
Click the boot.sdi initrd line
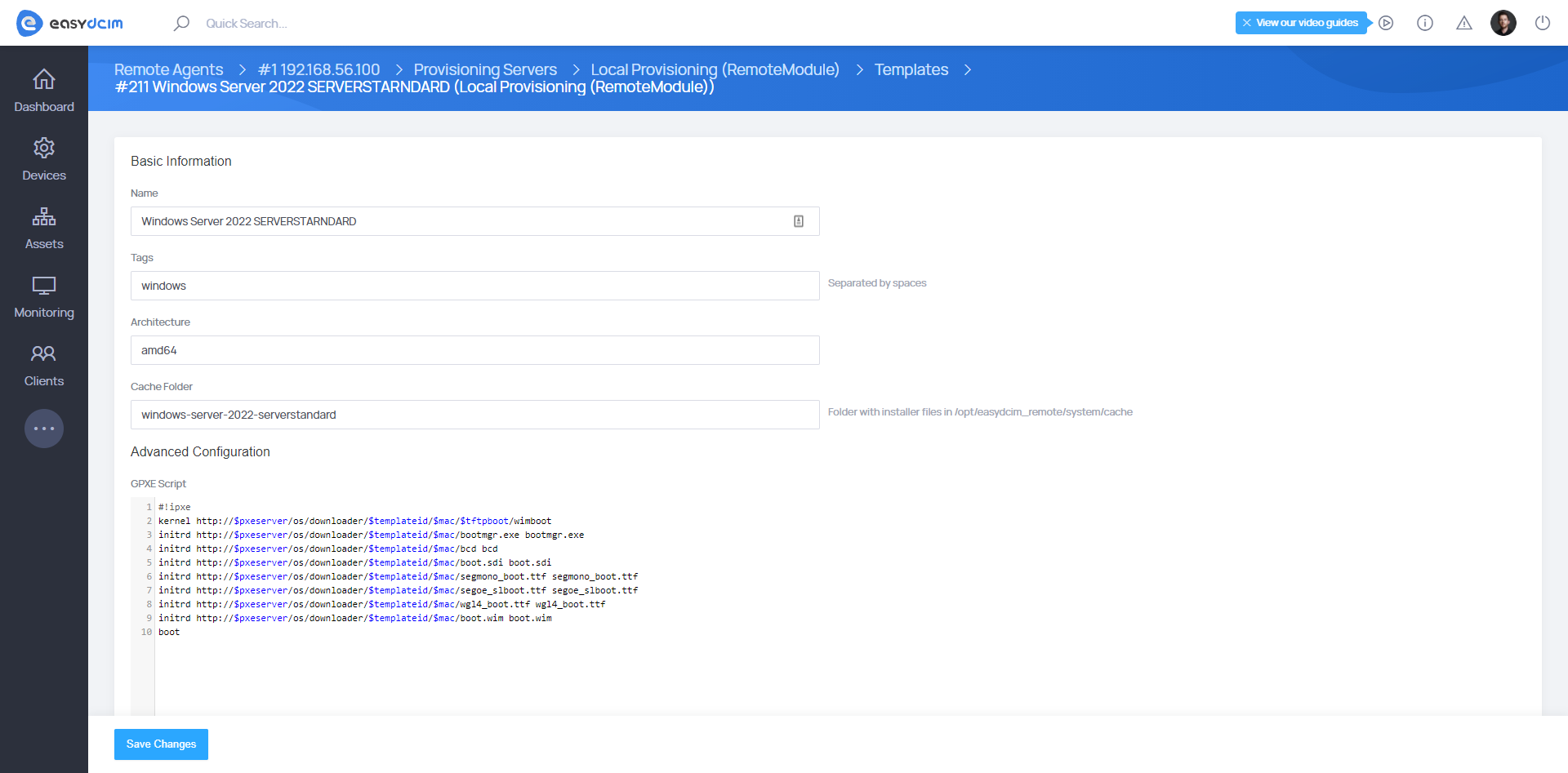pyautogui.click(x=354, y=562)
